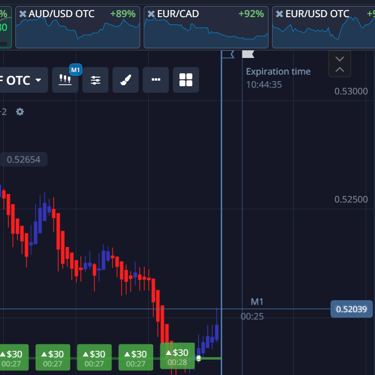The height and width of the screenshot is (375, 375).
Task: Click the 0.52654 price tag
Action: (24, 159)
